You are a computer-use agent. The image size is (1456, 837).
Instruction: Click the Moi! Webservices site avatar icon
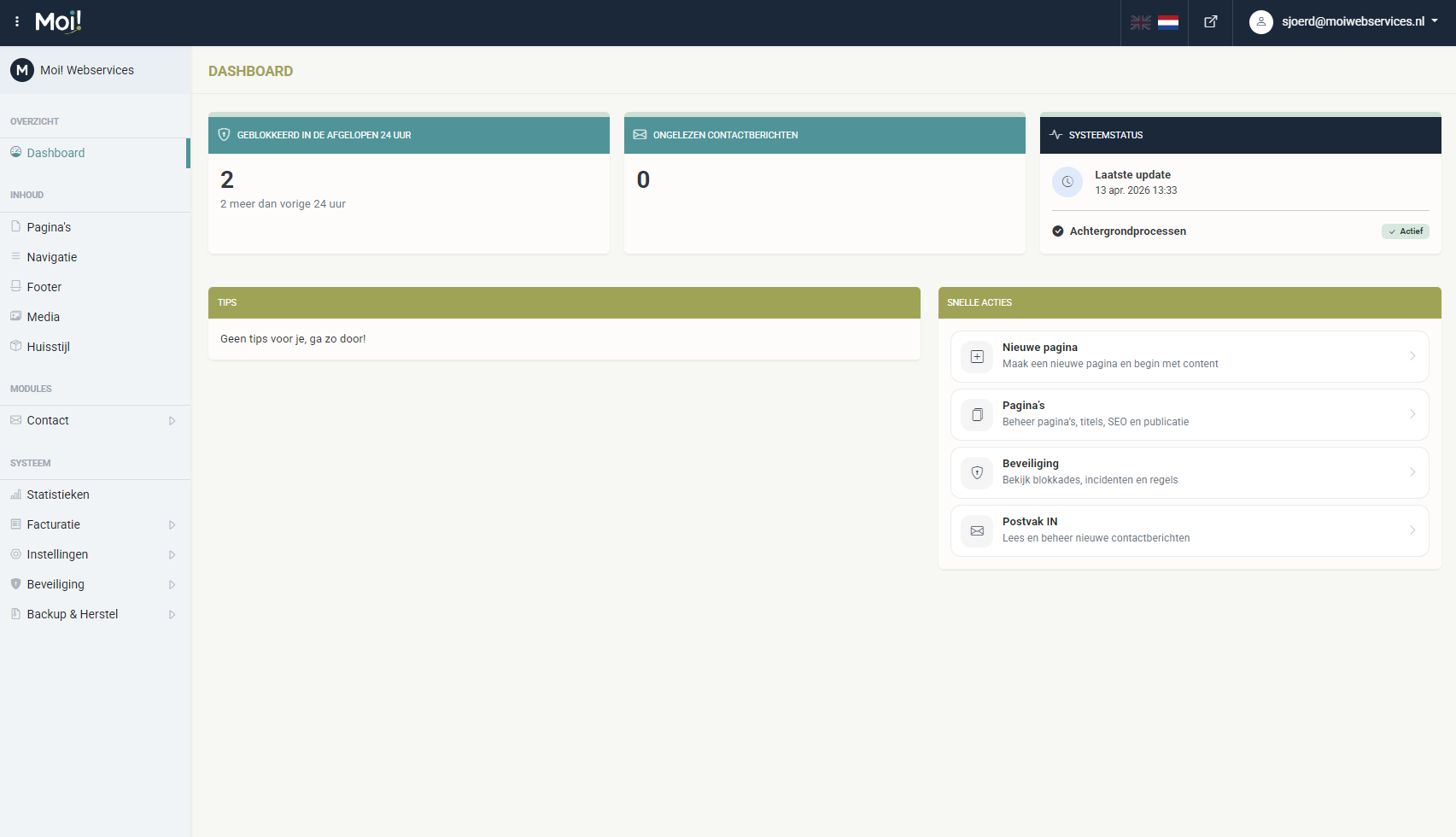[22, 70]
